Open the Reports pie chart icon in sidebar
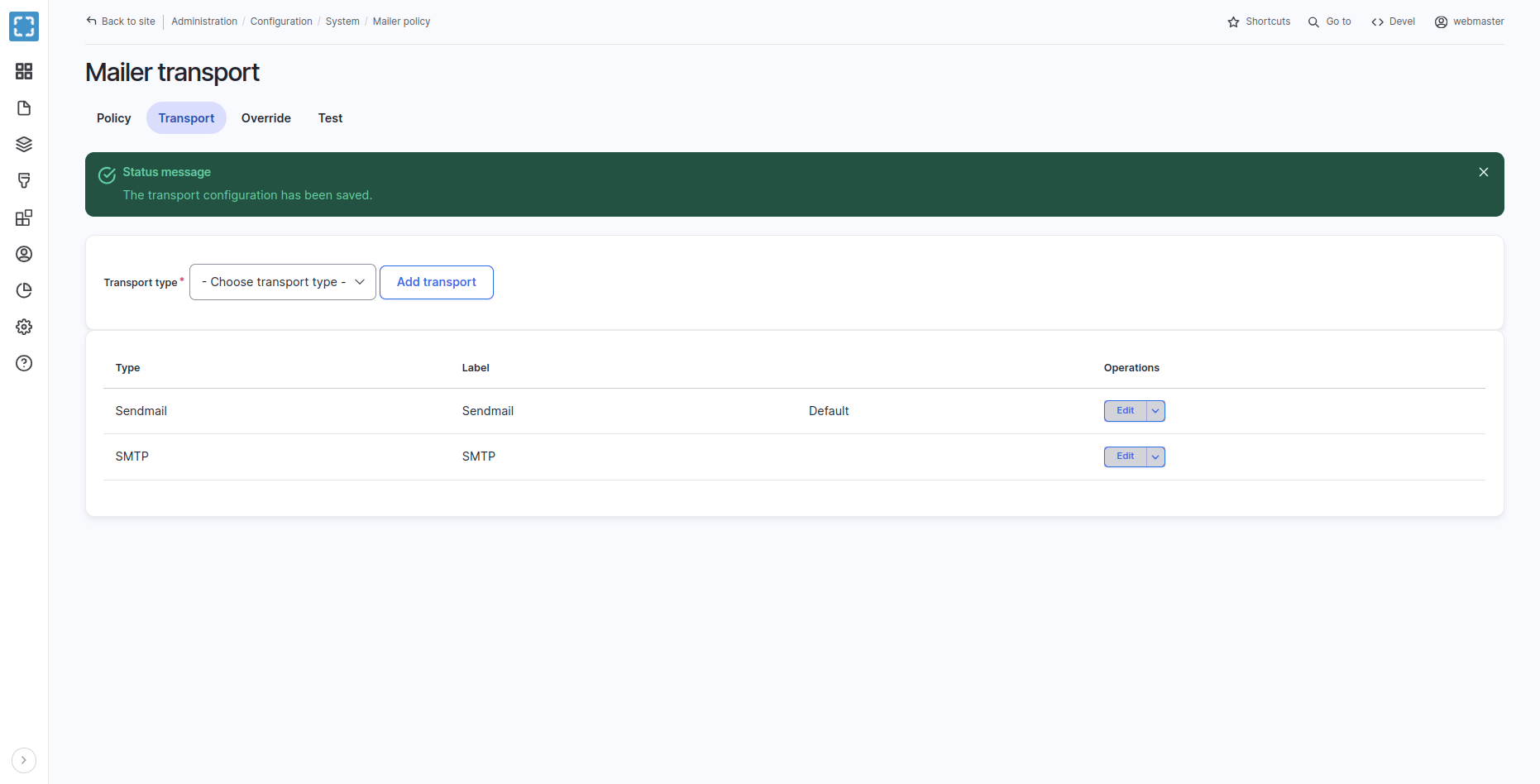This screenshot has height=784, width=1540. [x=24, y=290]
